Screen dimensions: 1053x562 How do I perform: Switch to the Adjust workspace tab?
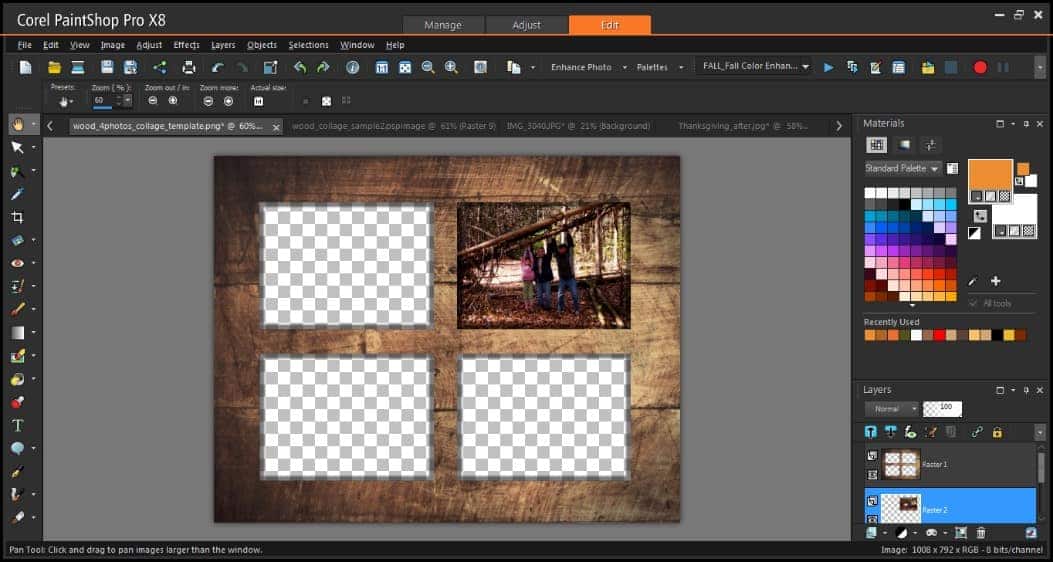526,25
